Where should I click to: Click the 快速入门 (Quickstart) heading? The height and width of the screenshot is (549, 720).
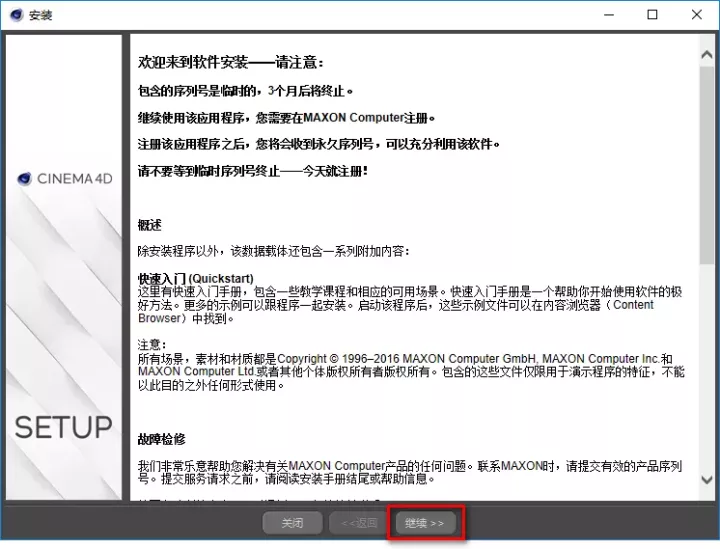point(195,277)
